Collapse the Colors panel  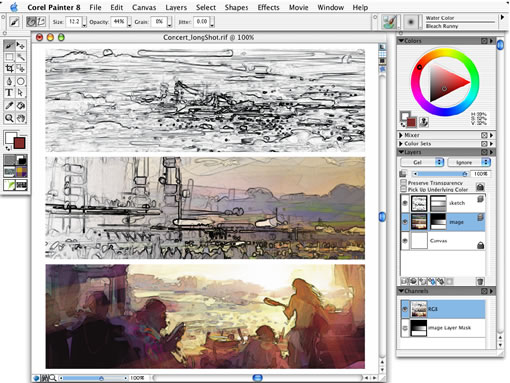tap(401, 41)
